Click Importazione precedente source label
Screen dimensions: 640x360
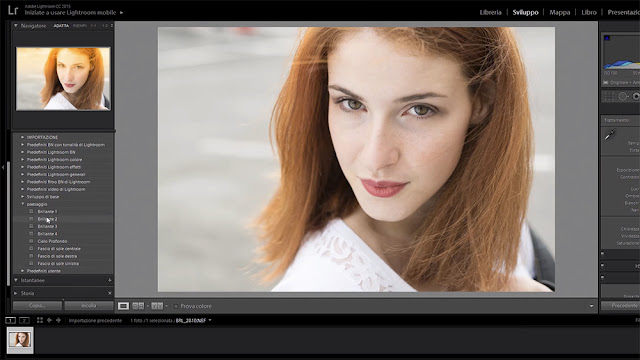point(95,320)
